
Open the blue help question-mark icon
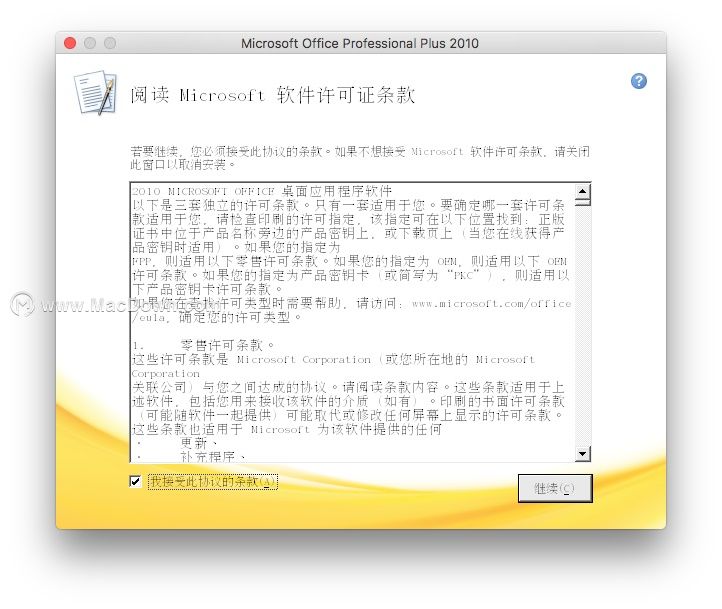pyautogui.click(x=638, y=81)
